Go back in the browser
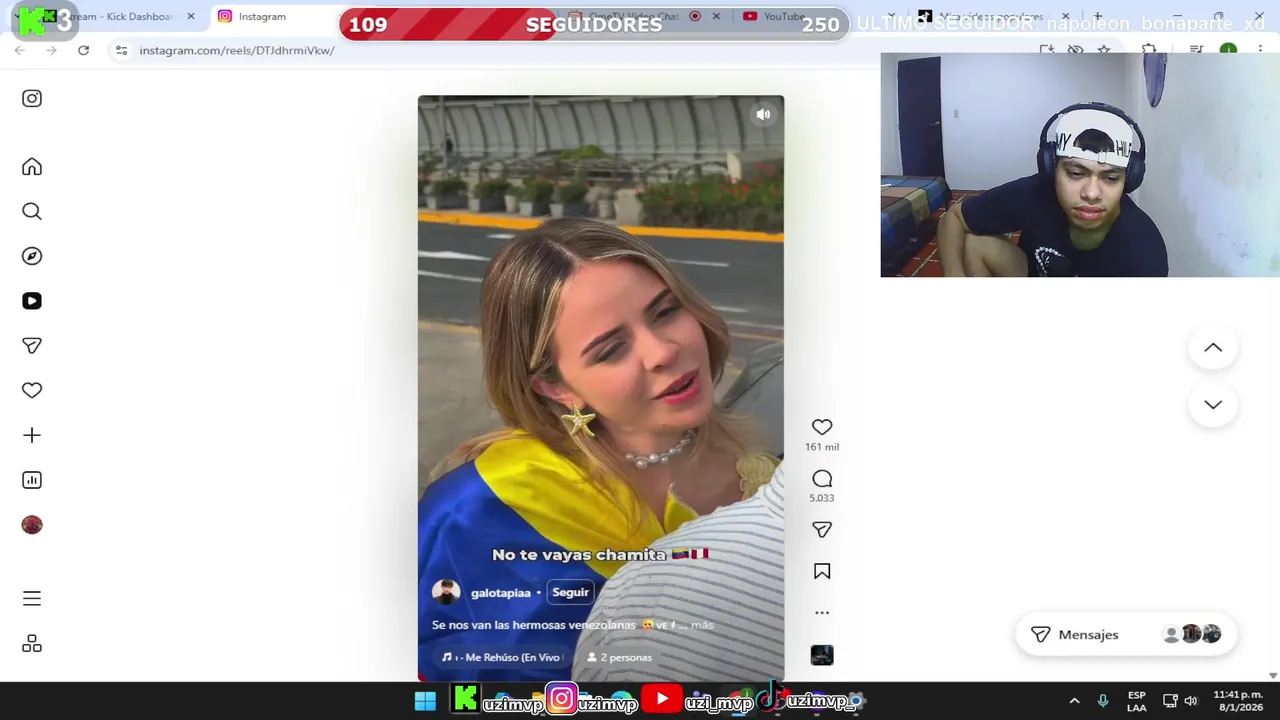The image size is (1280, 720). point(19,50)
